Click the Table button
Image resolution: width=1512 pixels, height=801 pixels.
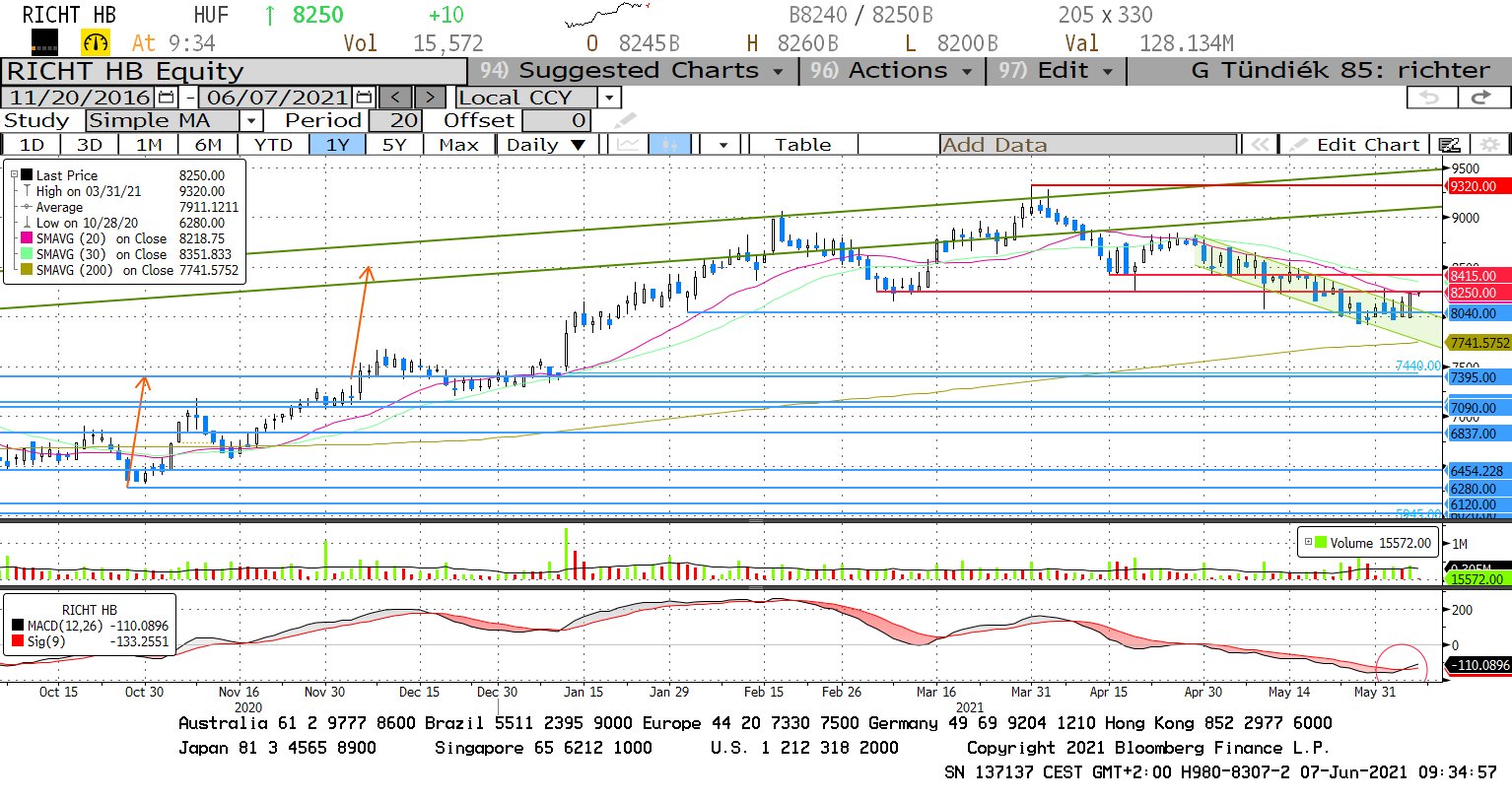tap(803, 145)
